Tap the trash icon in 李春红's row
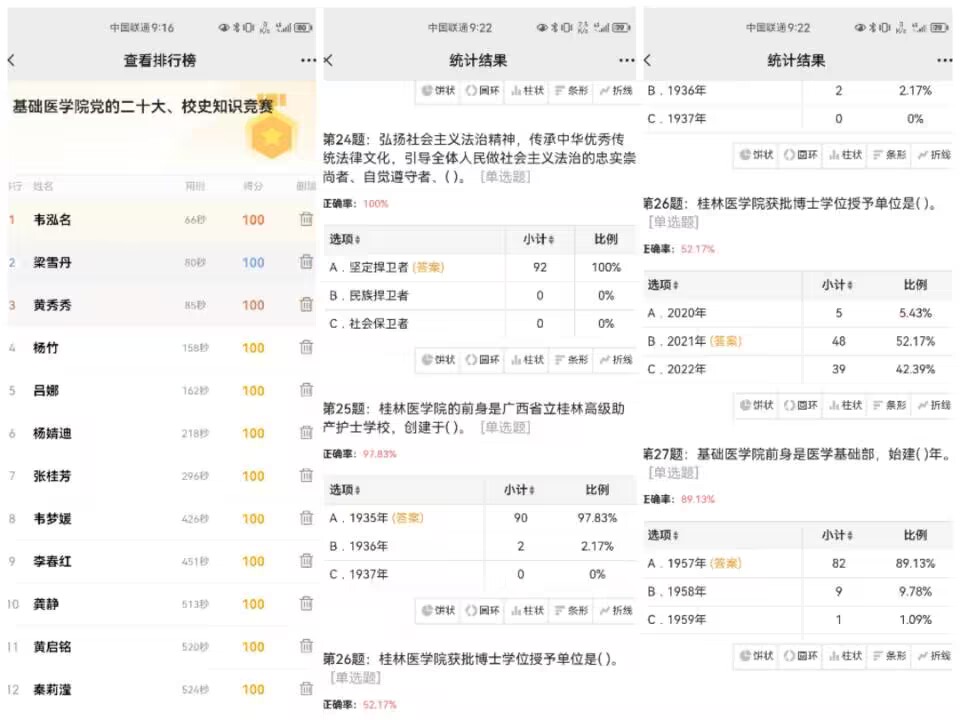Screen dimensions: 960x720 pyautogui.click(x=306, y=561)
